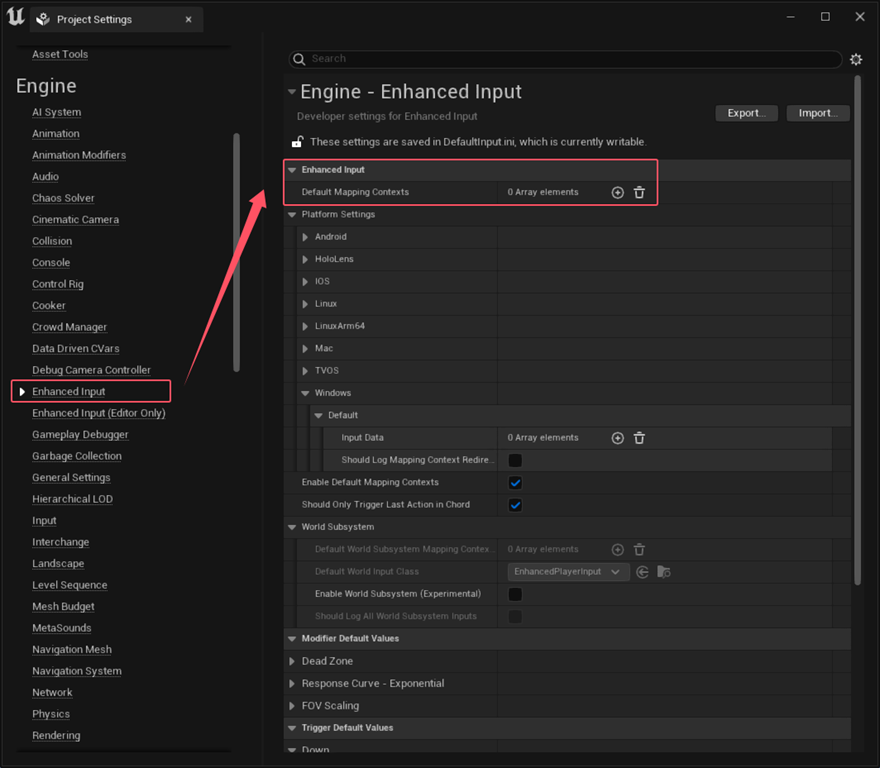This screenshot has height=768, width=880.
Task: Click the unlocked padlock icon for DefaultInput.ini
Action: click(x=297, y=141)
